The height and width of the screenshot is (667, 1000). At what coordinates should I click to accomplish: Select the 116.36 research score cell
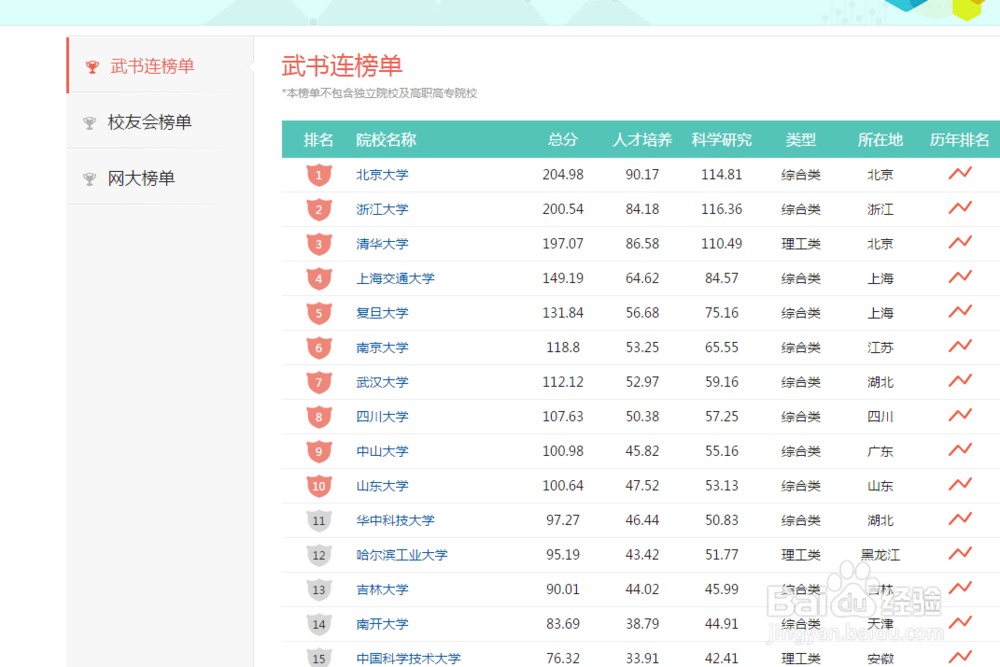722,209
